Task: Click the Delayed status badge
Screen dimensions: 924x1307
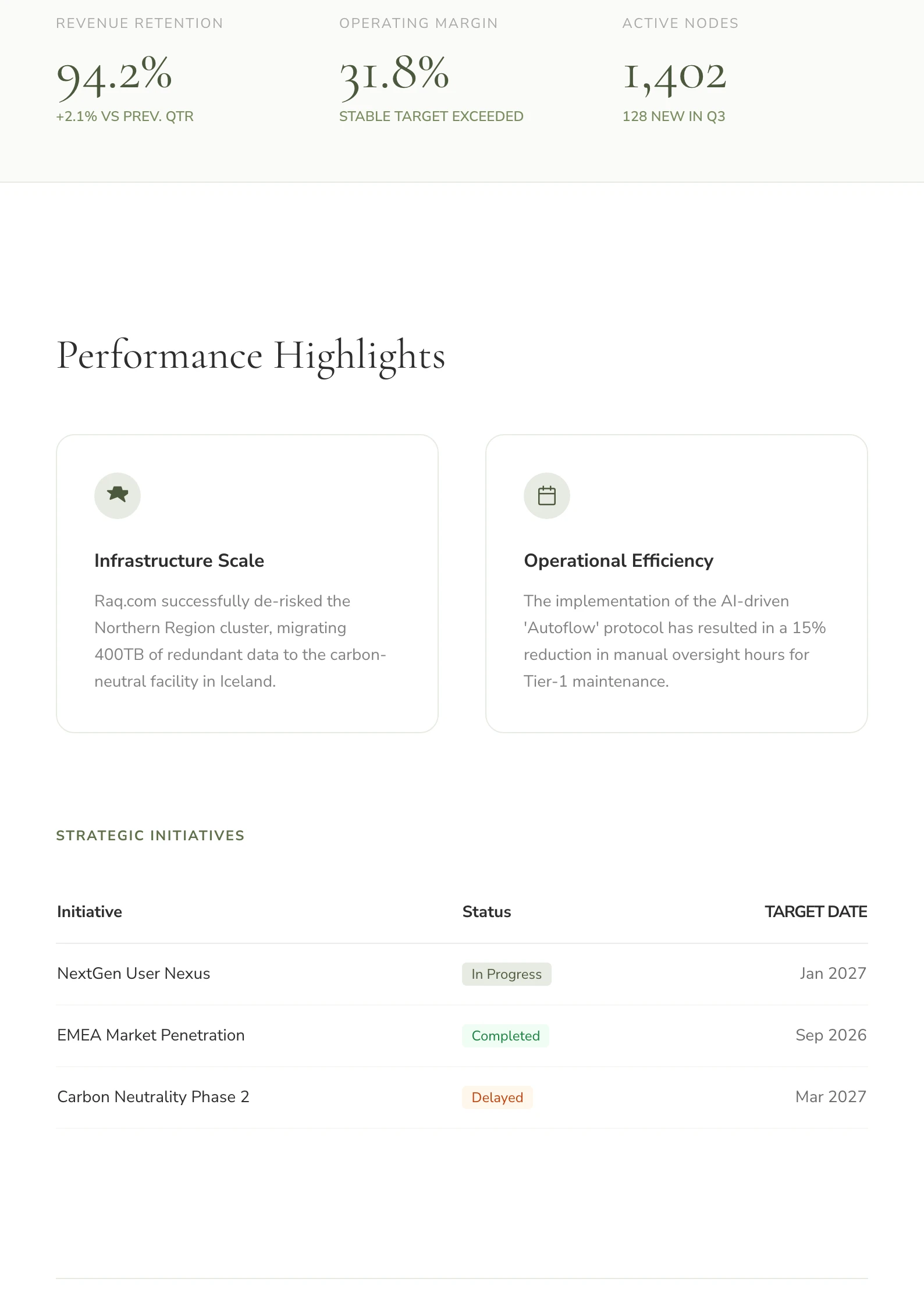Action: coord(497,1098)
